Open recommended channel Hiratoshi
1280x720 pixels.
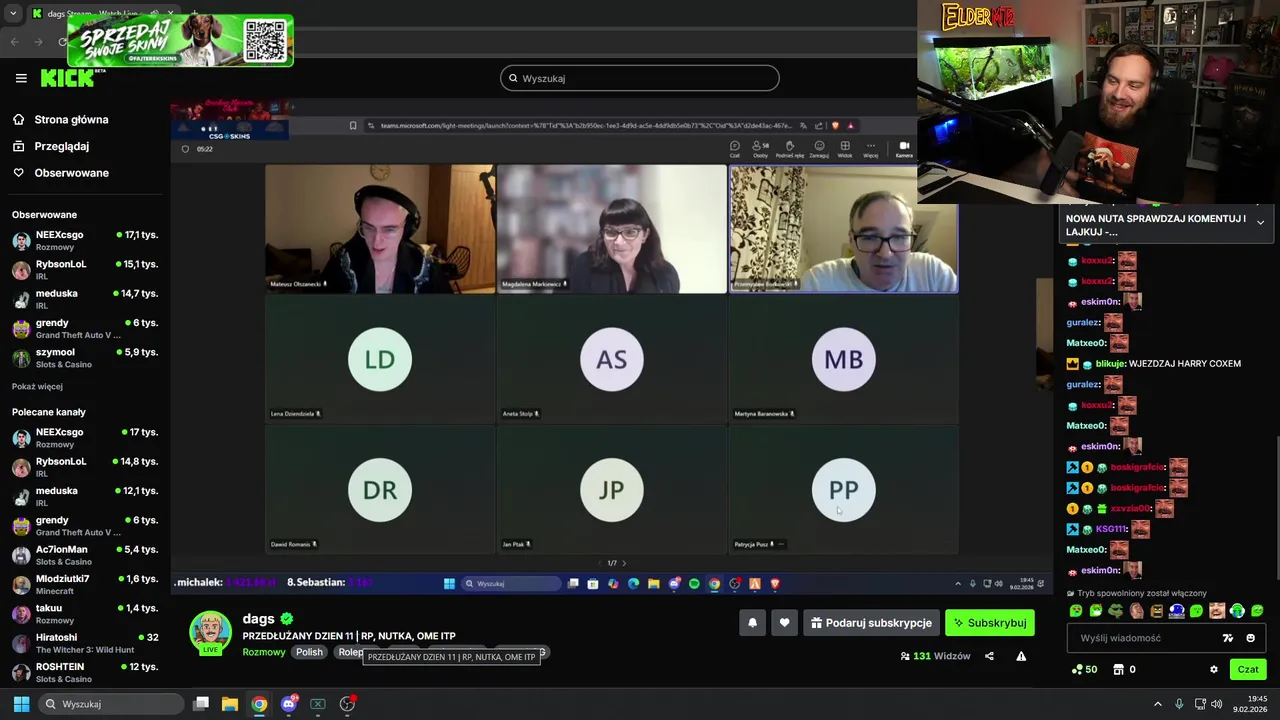tap(85, 643)
